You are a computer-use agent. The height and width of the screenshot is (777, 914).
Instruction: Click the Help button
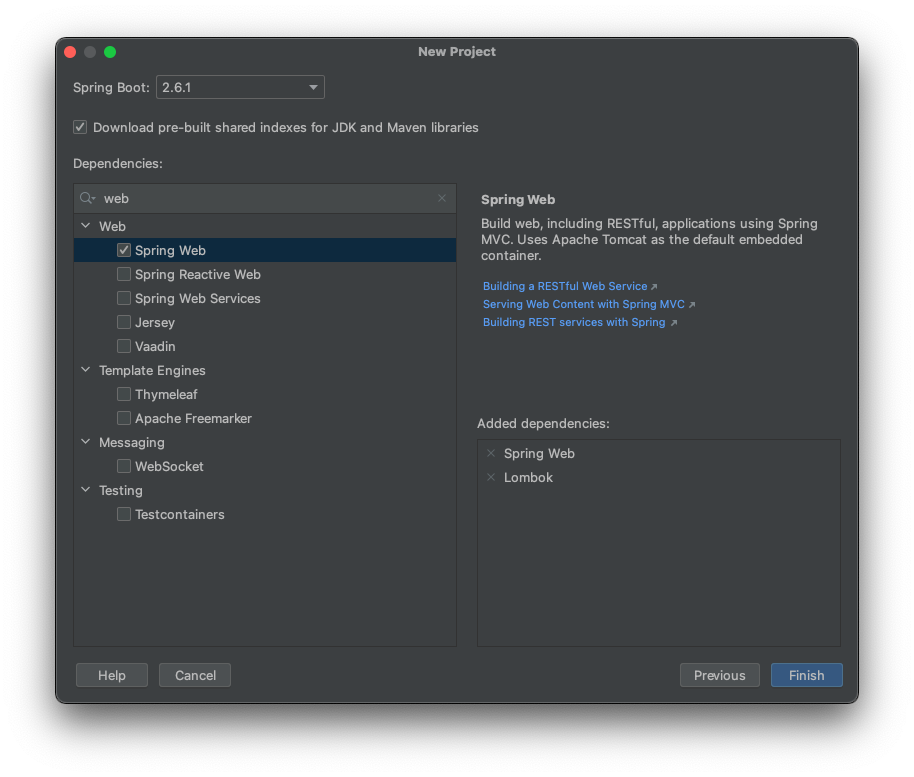point(112,675)
